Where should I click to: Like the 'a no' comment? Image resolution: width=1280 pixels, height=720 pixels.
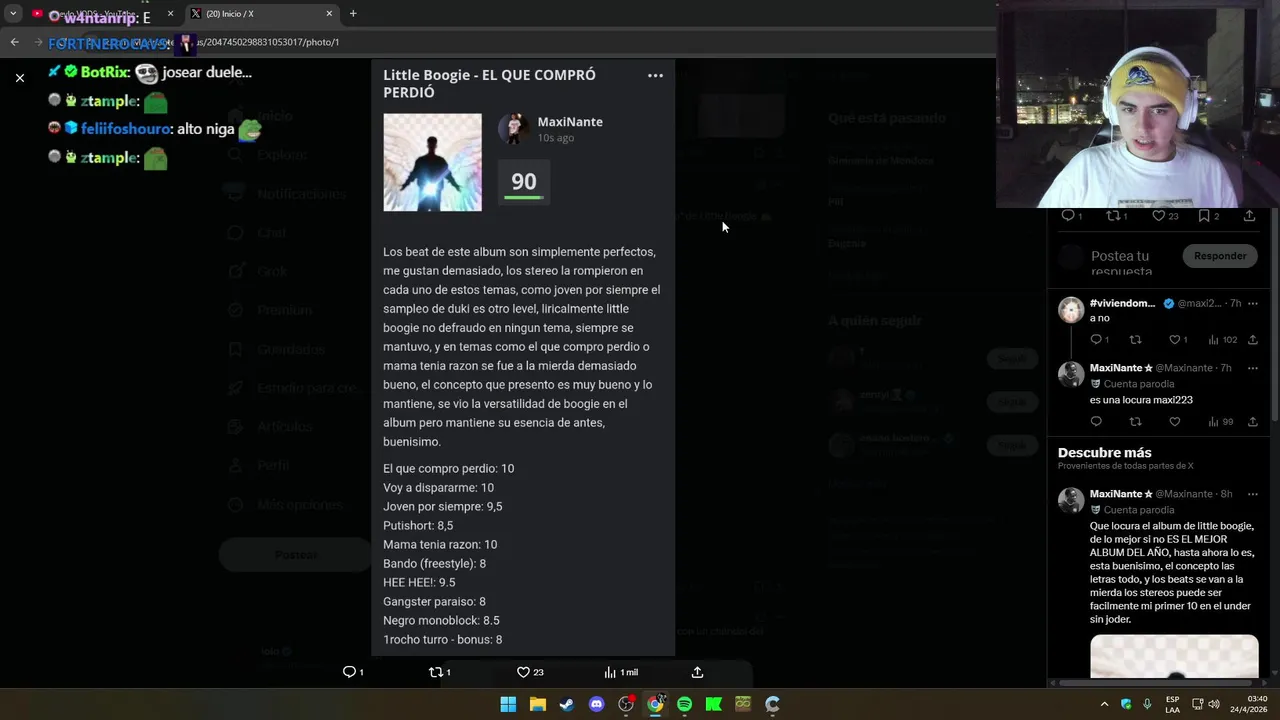pos(1174,340)
